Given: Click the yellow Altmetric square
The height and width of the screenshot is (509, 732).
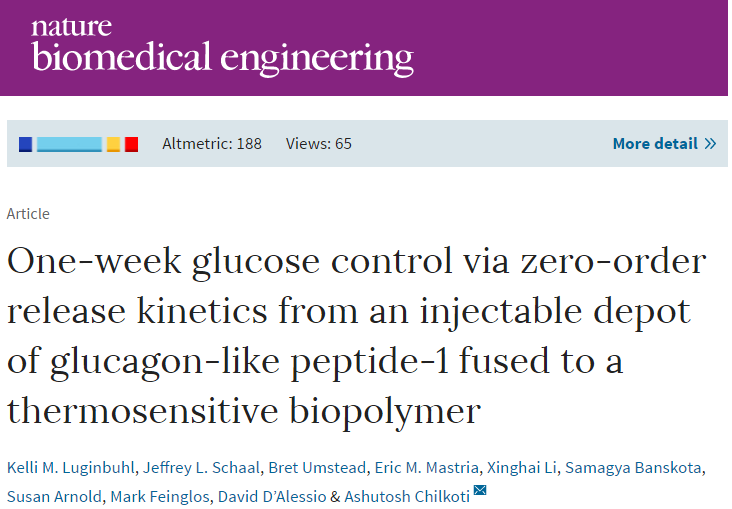Looking at the screenshot, I should [113, 144].
